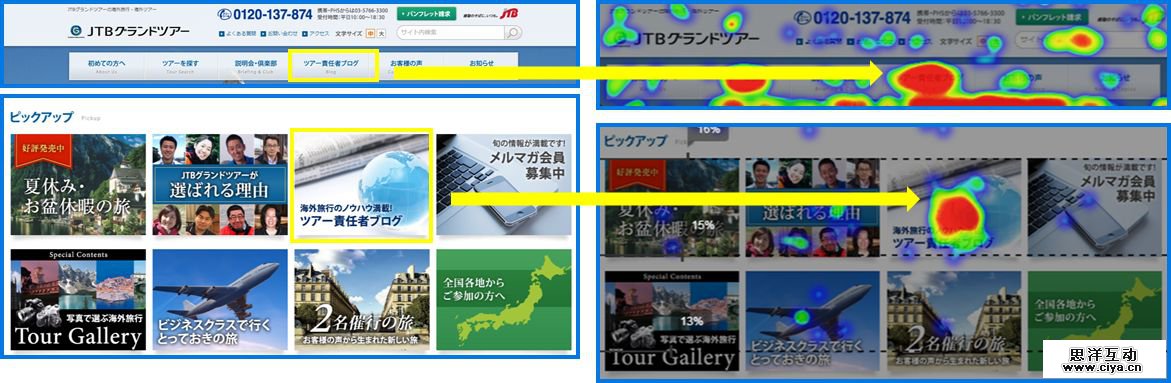This screenshot has width=1171, height=383.
Task: Click the 15% label in heatmap view
Action: 703,224
